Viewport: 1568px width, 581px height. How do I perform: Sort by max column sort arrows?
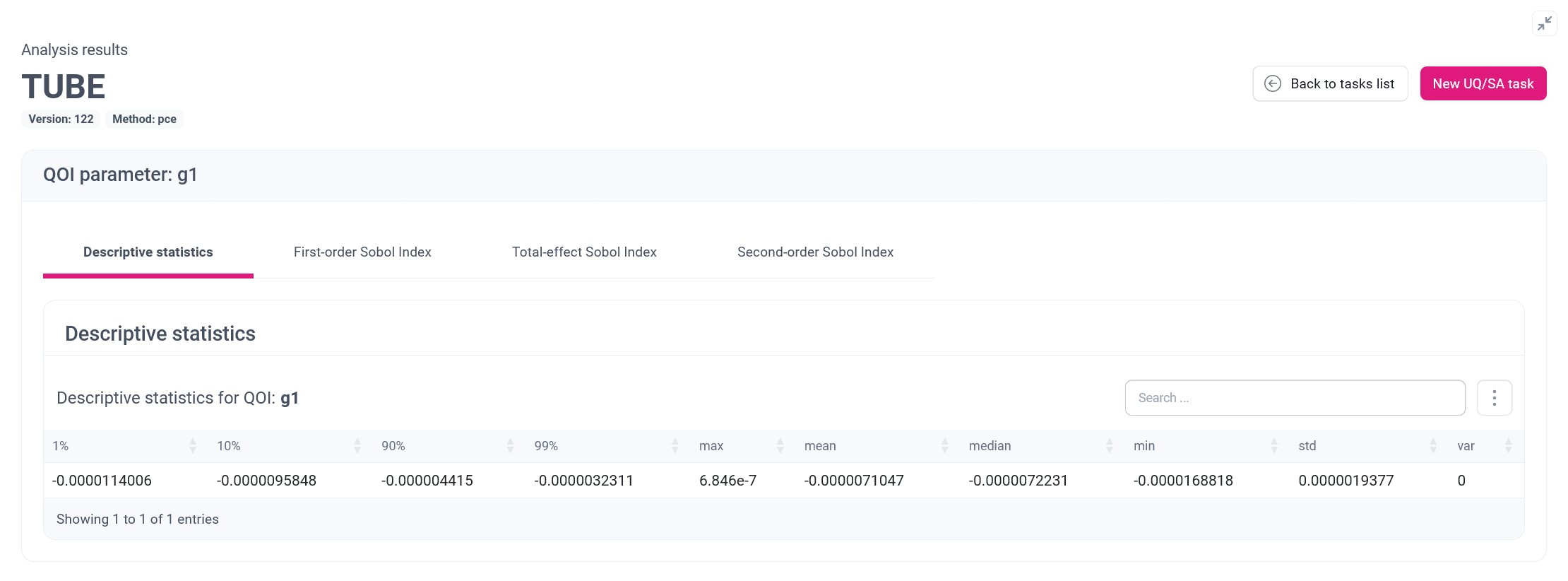click(x=780, y=445)
